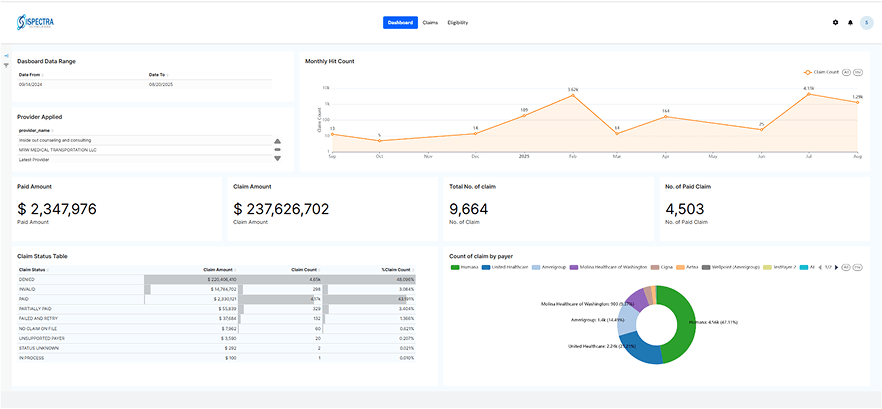Open the filter funnel icon in sidebar
The height and width of the screenshot is (409, 882).
click(6, 65)
